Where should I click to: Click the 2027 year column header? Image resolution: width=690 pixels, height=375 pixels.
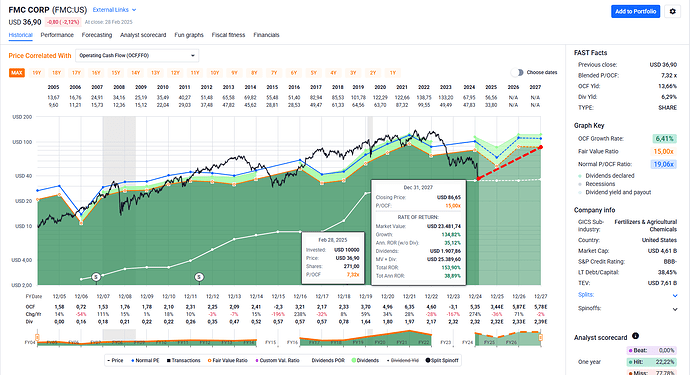coord(535,87)
